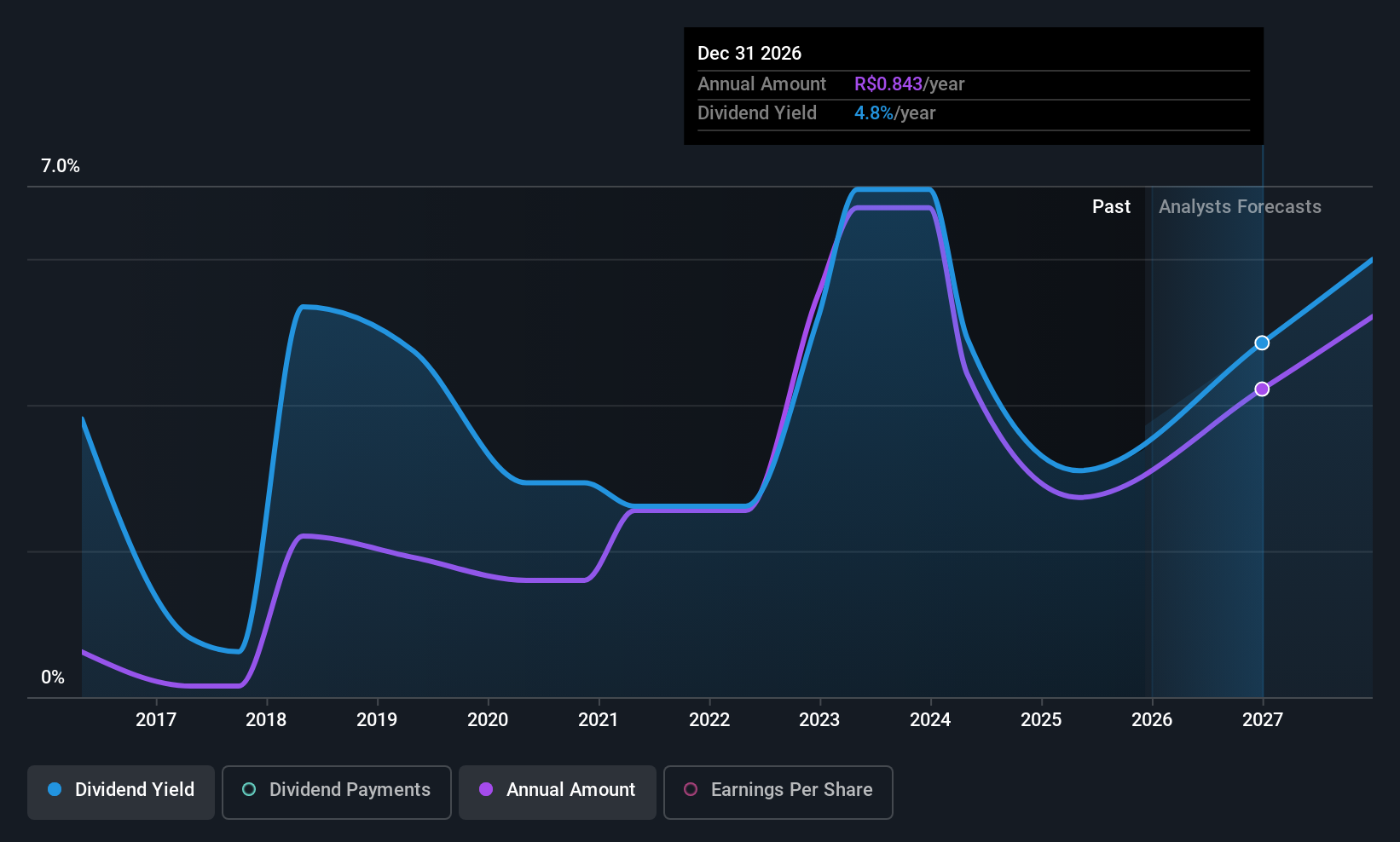The image size is (1400, 842).
Task: Enable the Dividend Payments series label
Action: click(350, 790)
